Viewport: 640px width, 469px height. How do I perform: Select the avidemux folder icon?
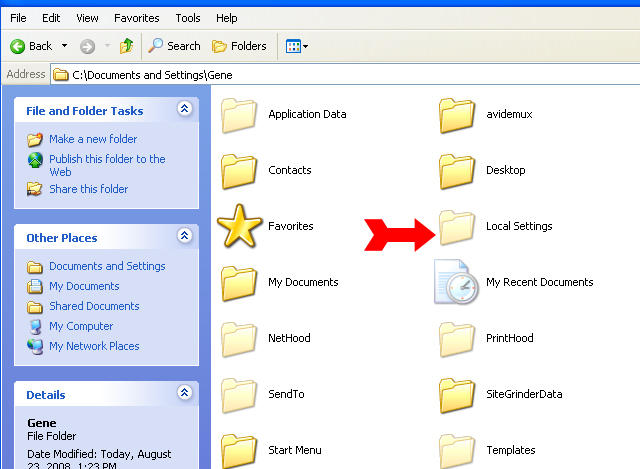click(x=457, y=116)
